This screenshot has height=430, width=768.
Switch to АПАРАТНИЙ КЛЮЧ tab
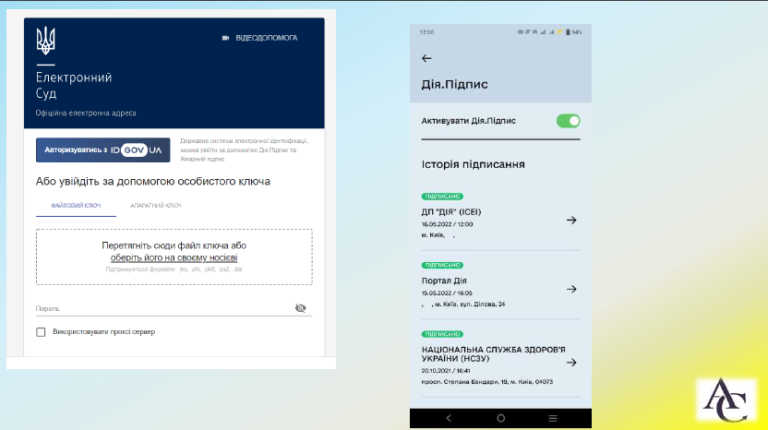(156, 206)
